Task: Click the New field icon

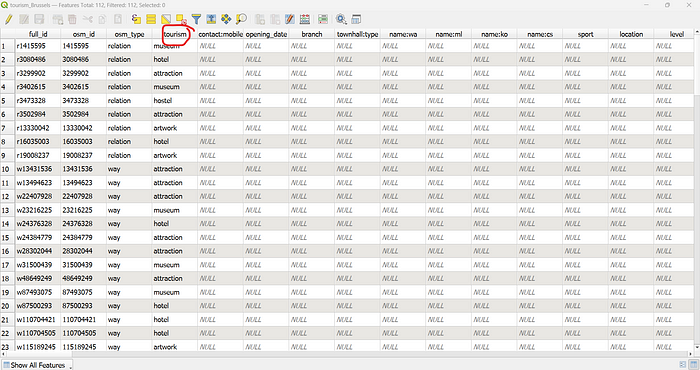Action: pyautogui.click(x=260, y=19)
